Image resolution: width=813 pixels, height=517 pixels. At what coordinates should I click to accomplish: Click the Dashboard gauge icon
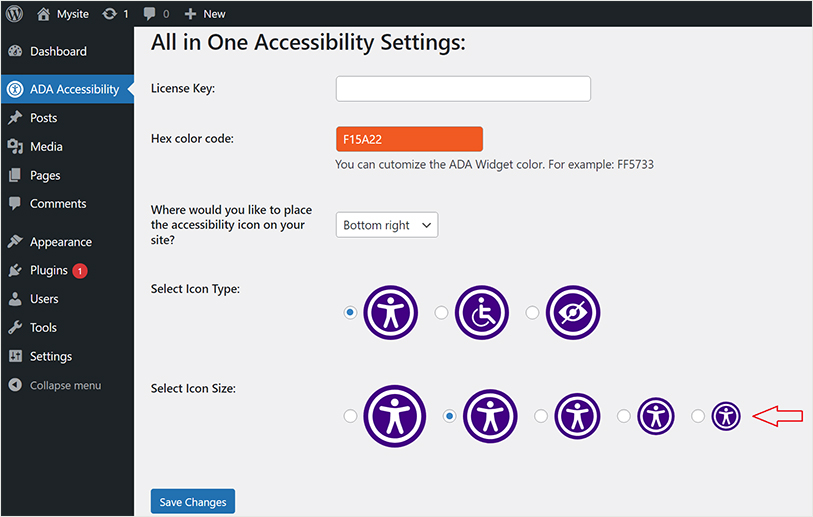(x=16, y=51)
